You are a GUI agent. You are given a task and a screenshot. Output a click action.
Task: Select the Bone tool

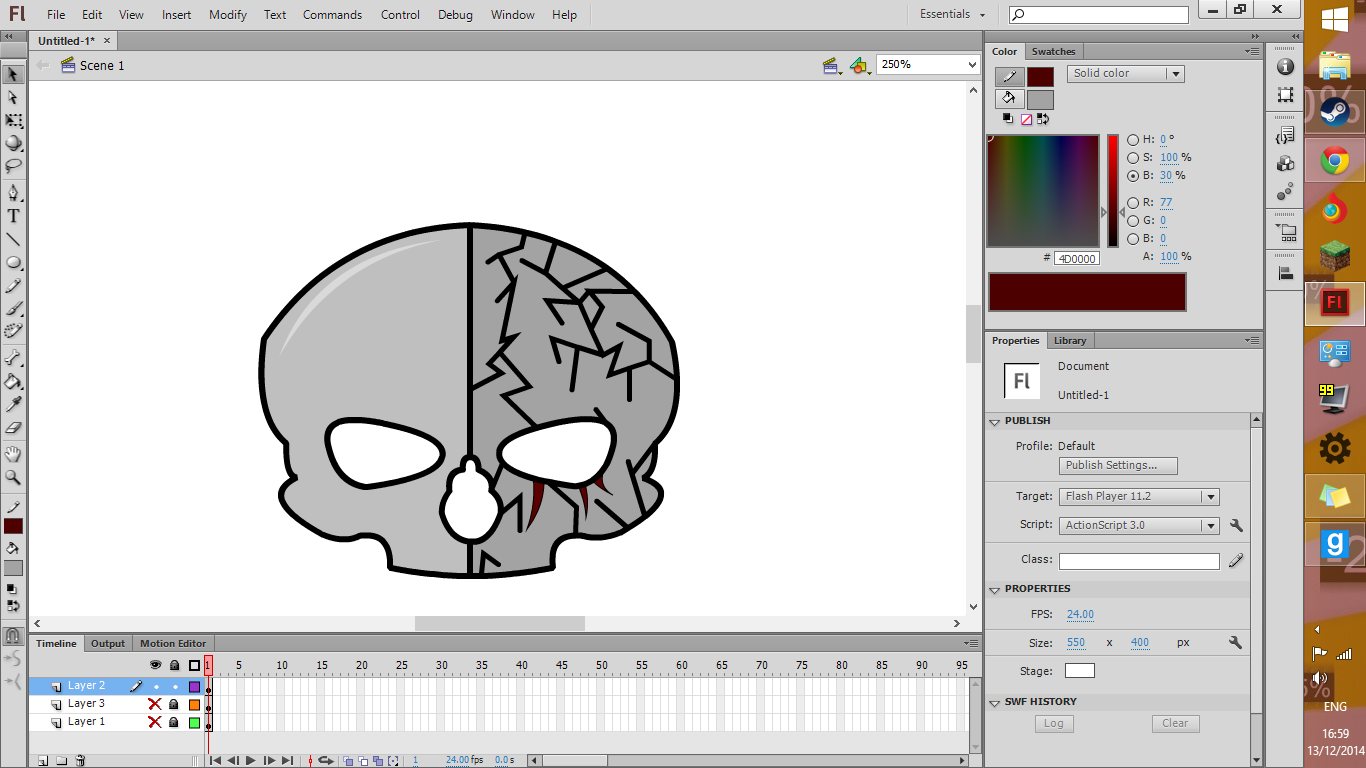pos(13,358)
